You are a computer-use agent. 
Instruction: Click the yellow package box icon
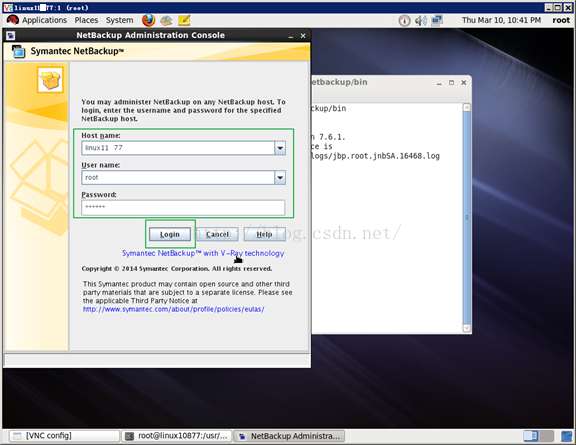click(x=50, y=80)
